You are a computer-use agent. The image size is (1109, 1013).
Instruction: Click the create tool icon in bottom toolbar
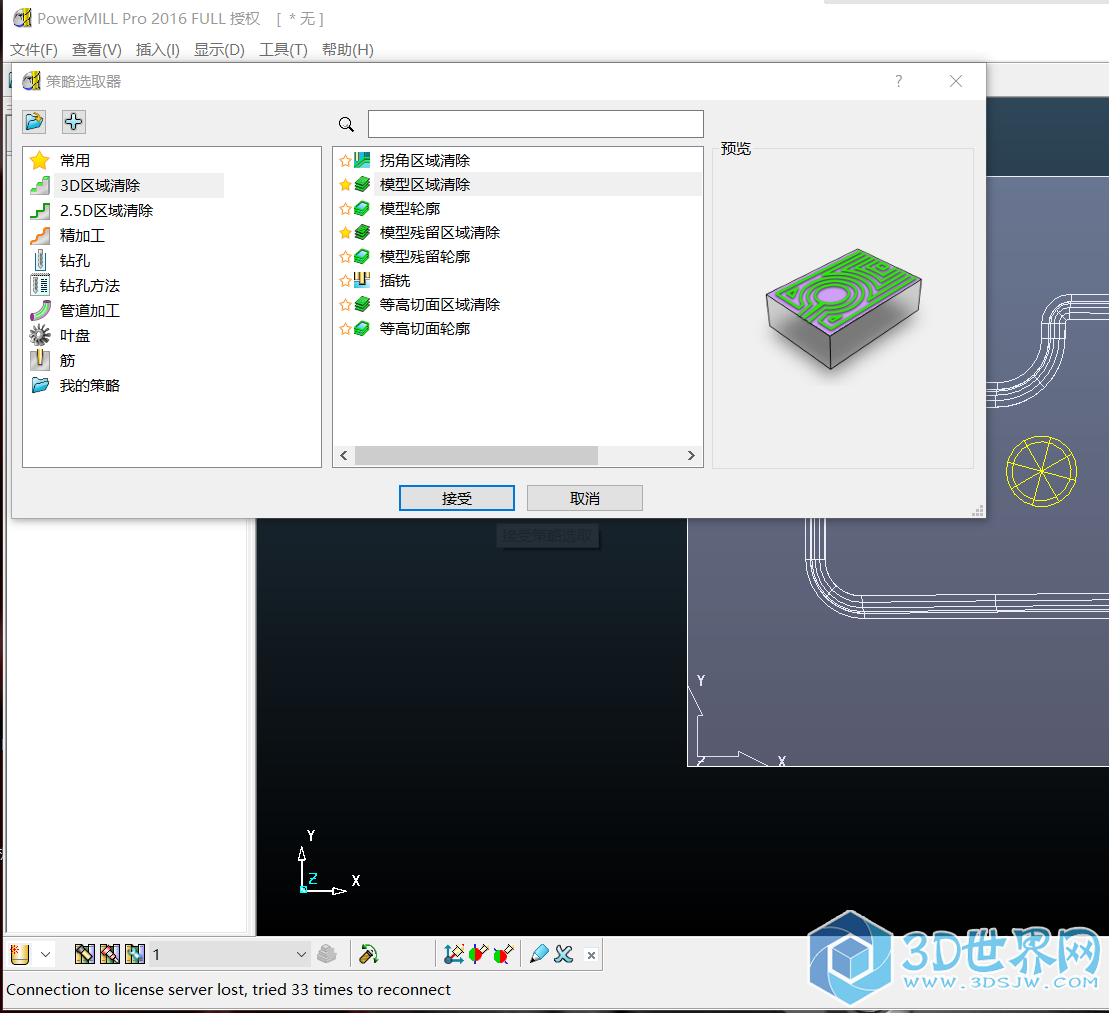(20, 954)
